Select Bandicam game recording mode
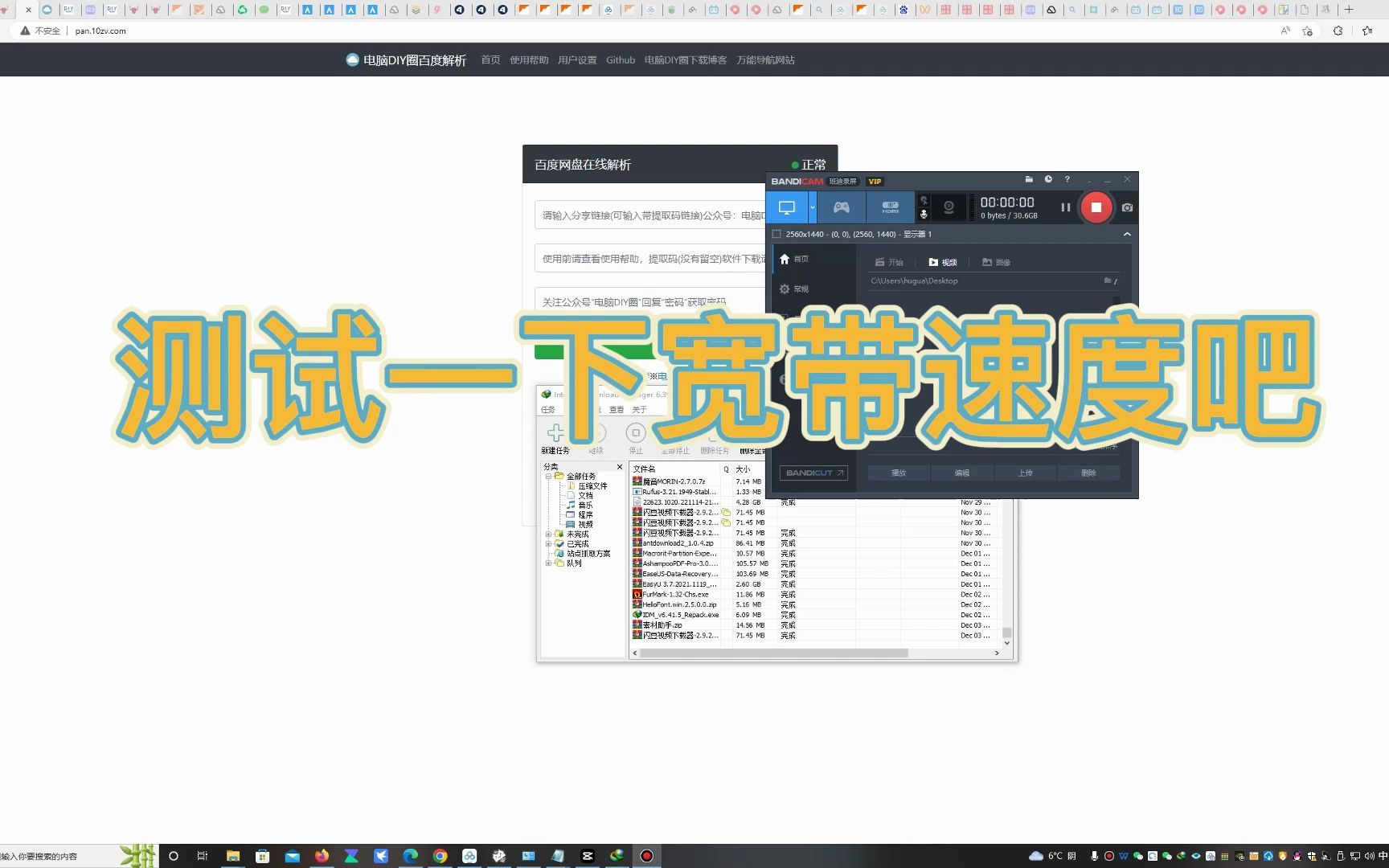 [842, 207]
